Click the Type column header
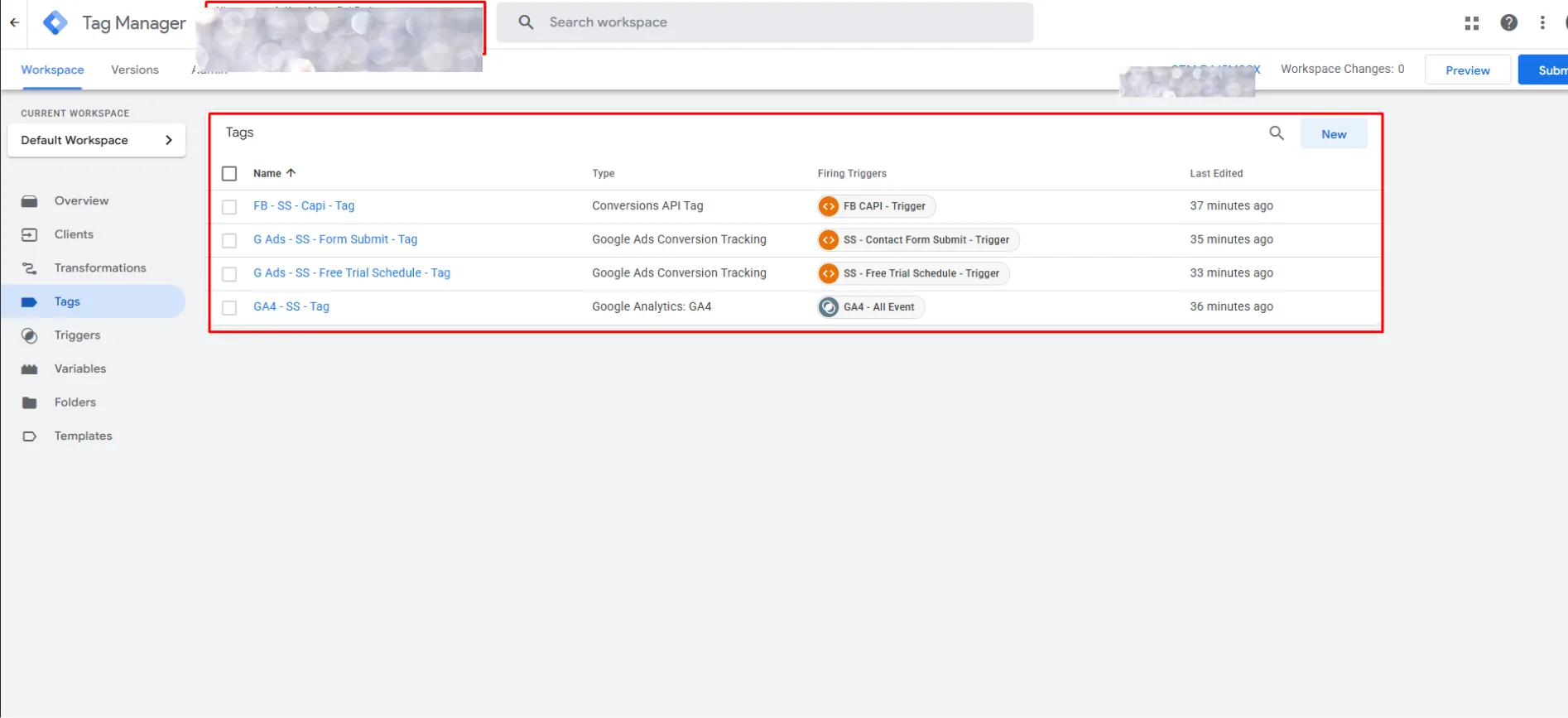This screenshot has width=1568, height=718. click(604, 174)
